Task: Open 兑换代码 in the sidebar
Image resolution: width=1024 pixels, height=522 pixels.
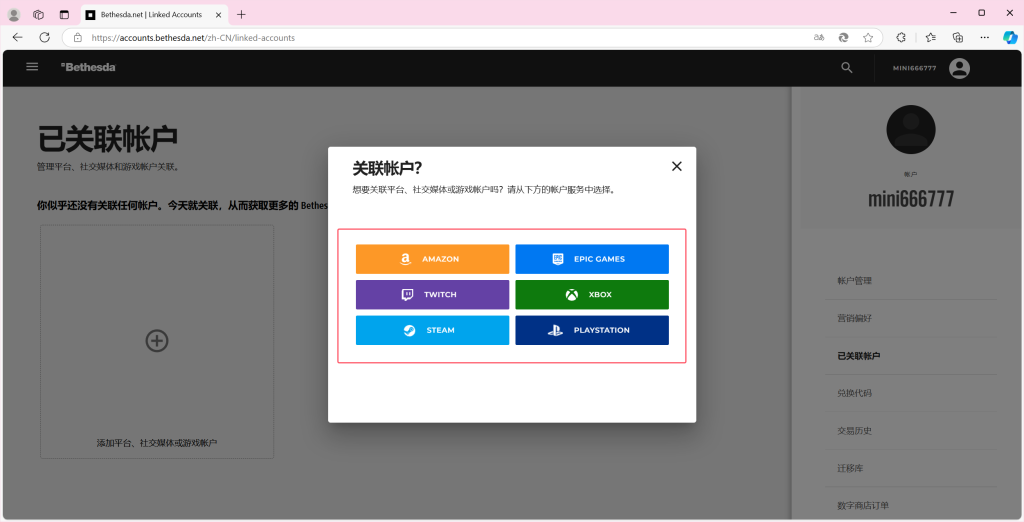Action: coord(854,393)
